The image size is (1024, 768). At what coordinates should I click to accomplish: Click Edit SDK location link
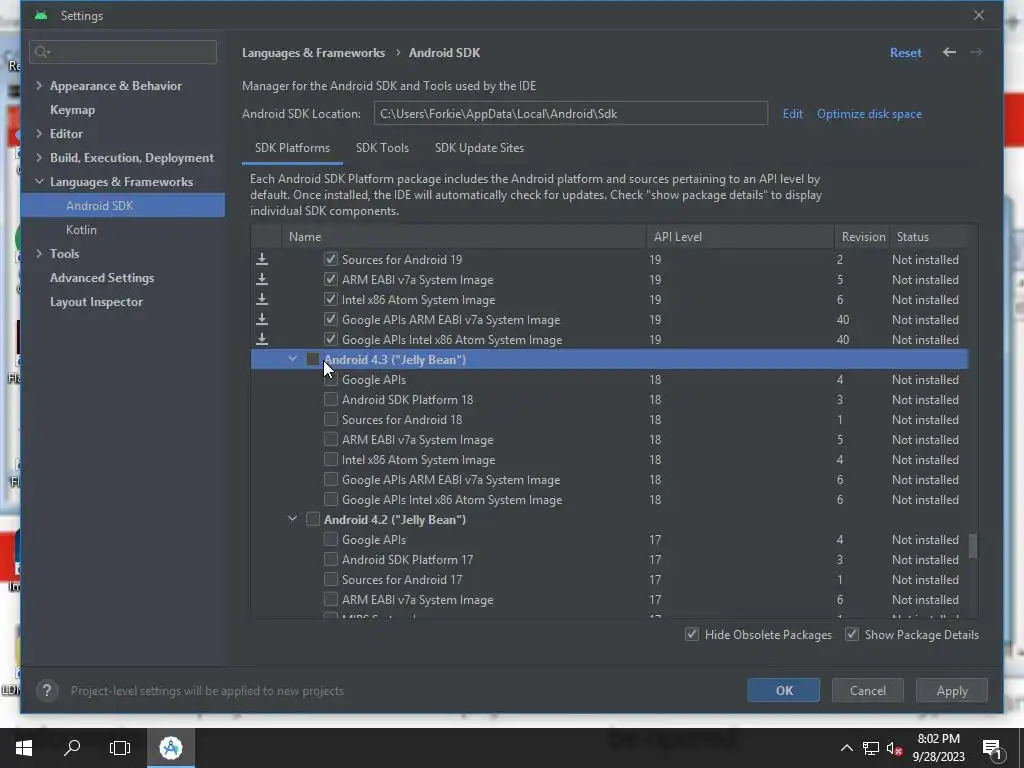pyautogui.click(x=792, y=114)
